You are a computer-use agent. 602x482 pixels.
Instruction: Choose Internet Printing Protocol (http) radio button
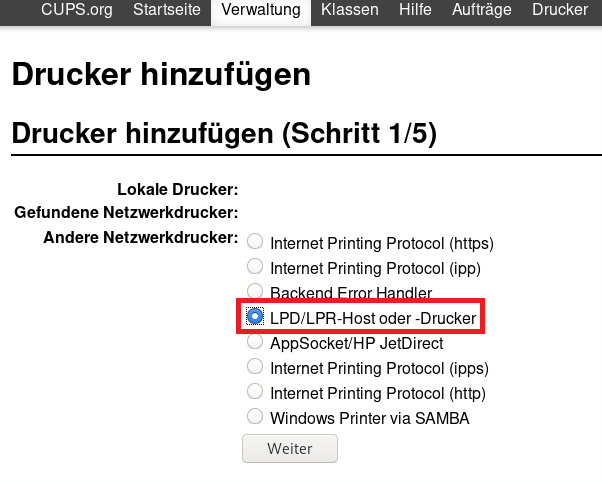255,392
